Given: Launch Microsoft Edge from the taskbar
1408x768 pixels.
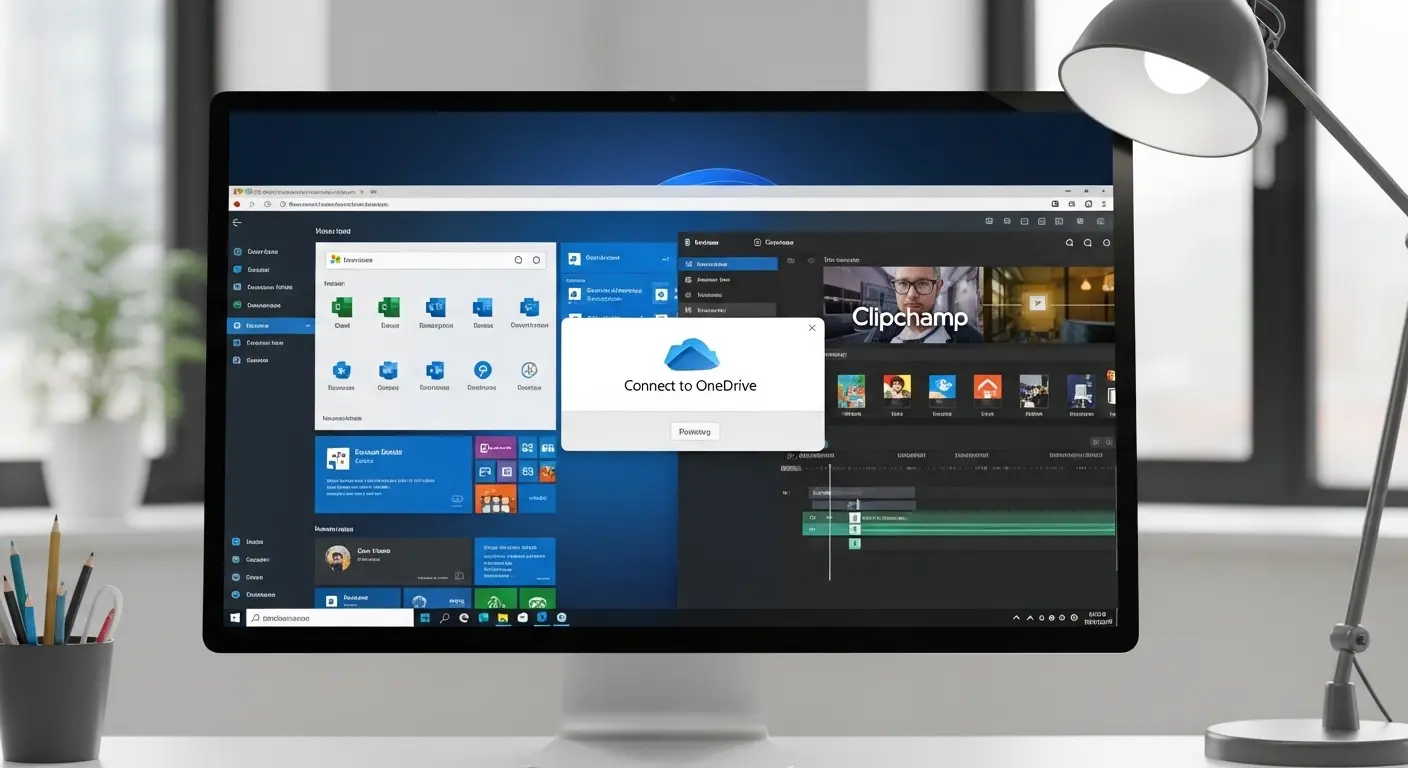Looking at the screenshot, I should (464, 617).
